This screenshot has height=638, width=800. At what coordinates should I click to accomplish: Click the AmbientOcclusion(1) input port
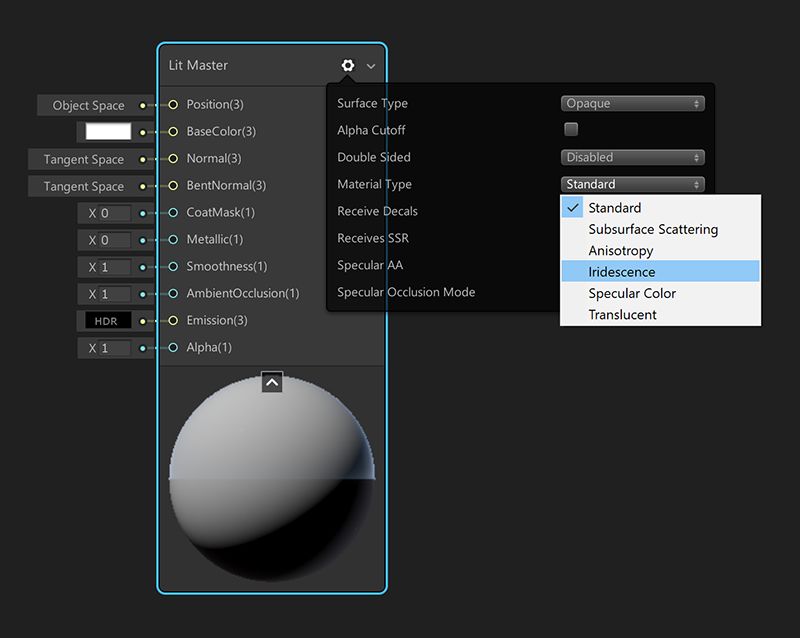point(173,293)
